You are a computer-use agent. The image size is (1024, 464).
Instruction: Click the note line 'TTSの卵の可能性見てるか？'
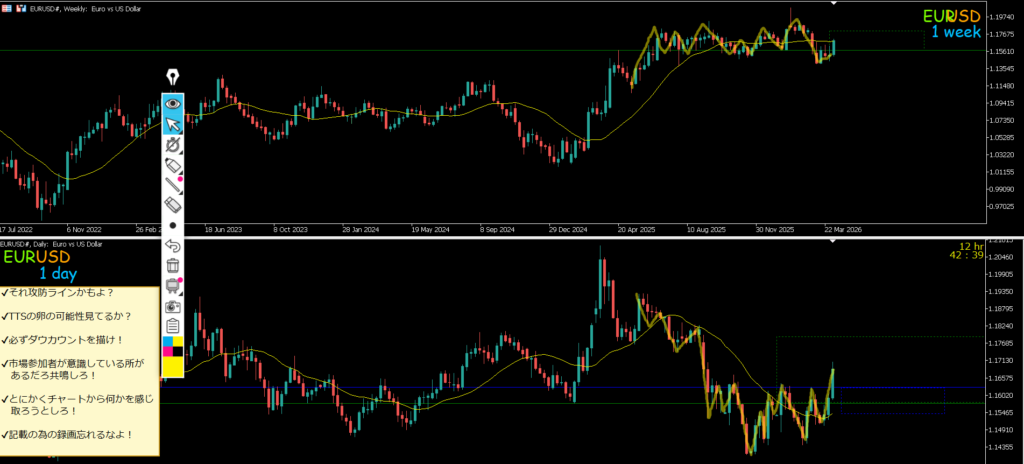coord(67,316)
